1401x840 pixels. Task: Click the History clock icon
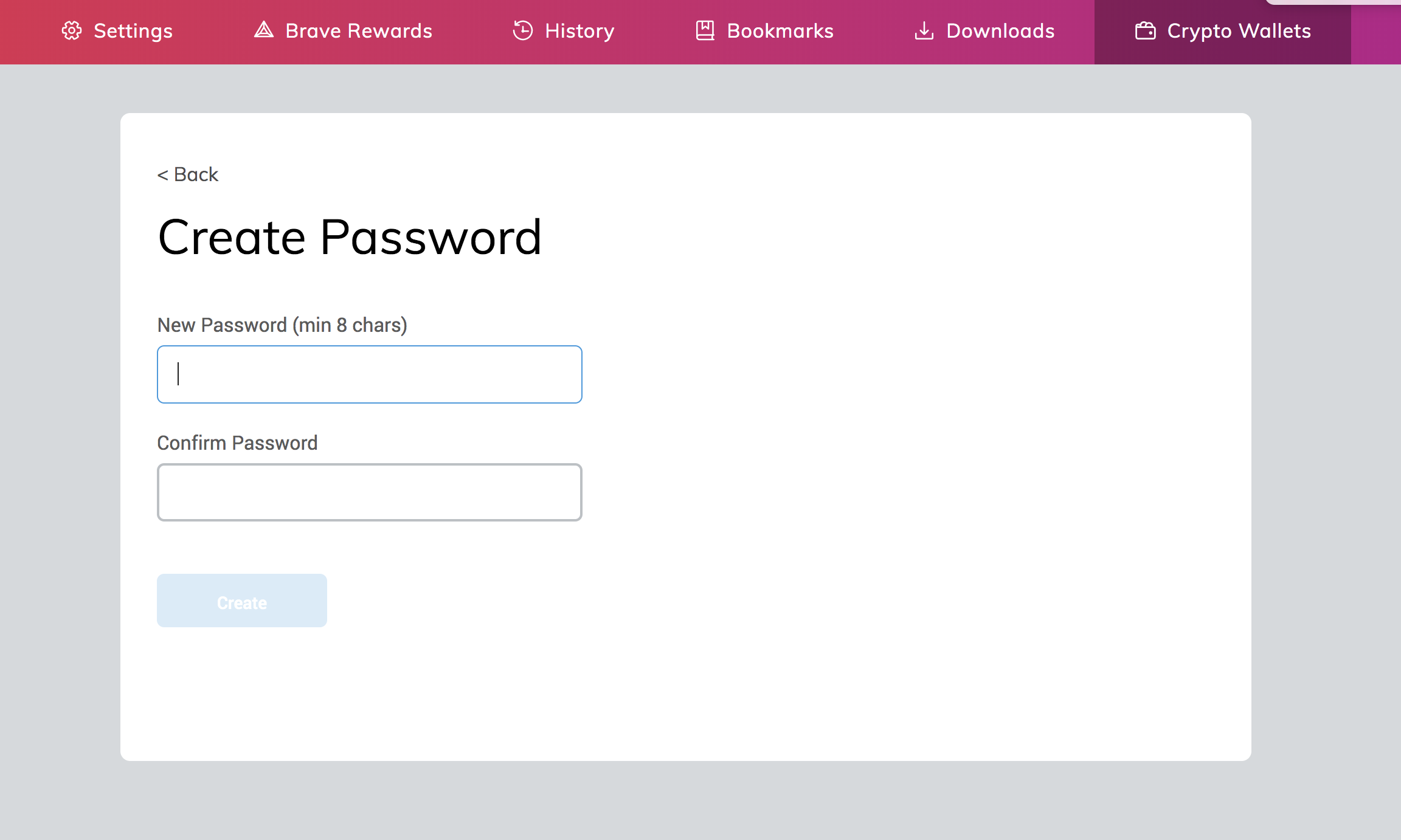[522, 30]
